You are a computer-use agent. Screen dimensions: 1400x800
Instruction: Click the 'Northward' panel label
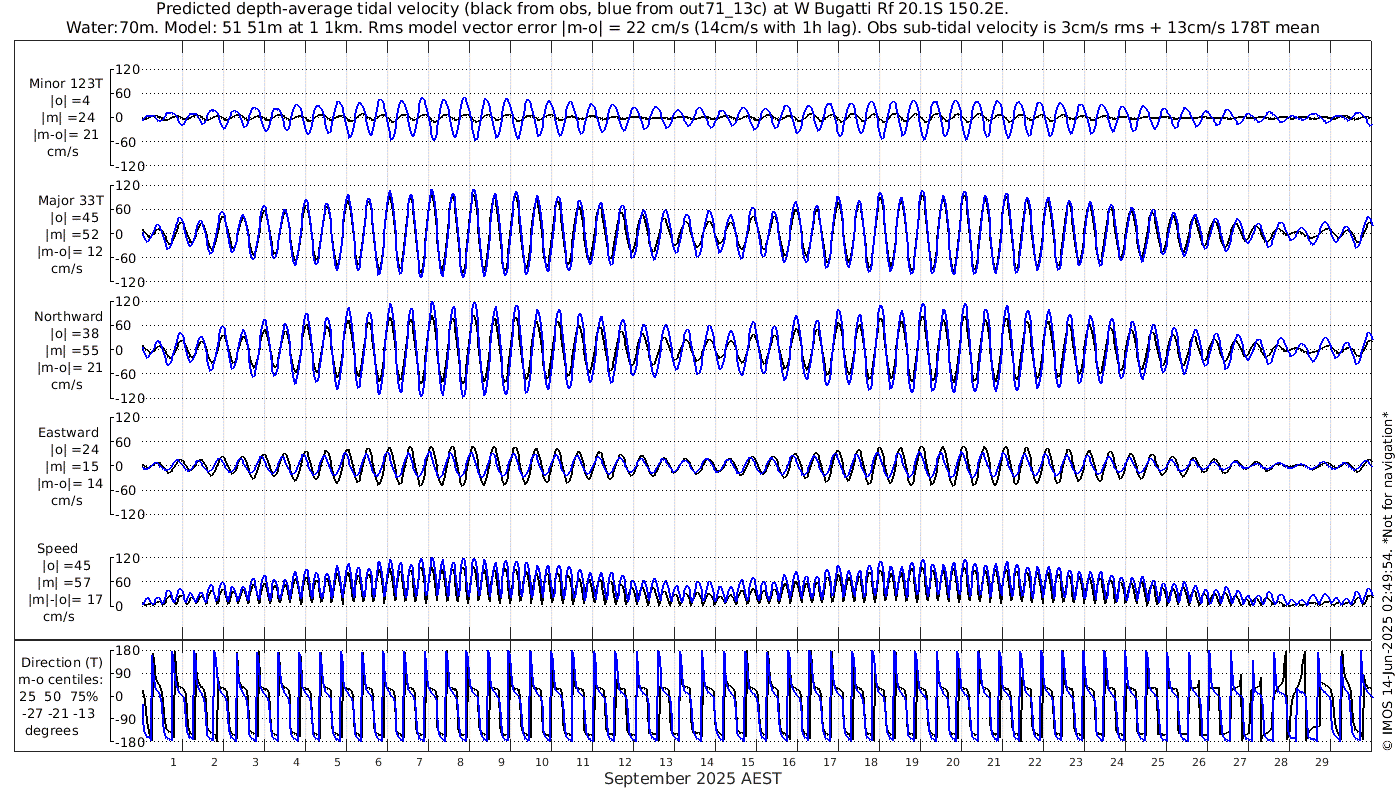tap(68, 317)
